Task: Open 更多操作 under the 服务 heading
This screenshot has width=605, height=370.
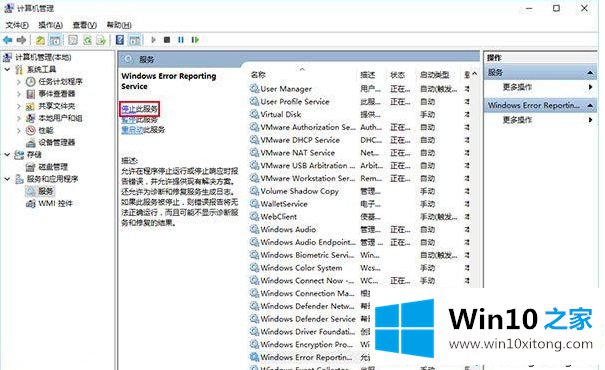Action: pyautogui.click(x=517, y=87)
